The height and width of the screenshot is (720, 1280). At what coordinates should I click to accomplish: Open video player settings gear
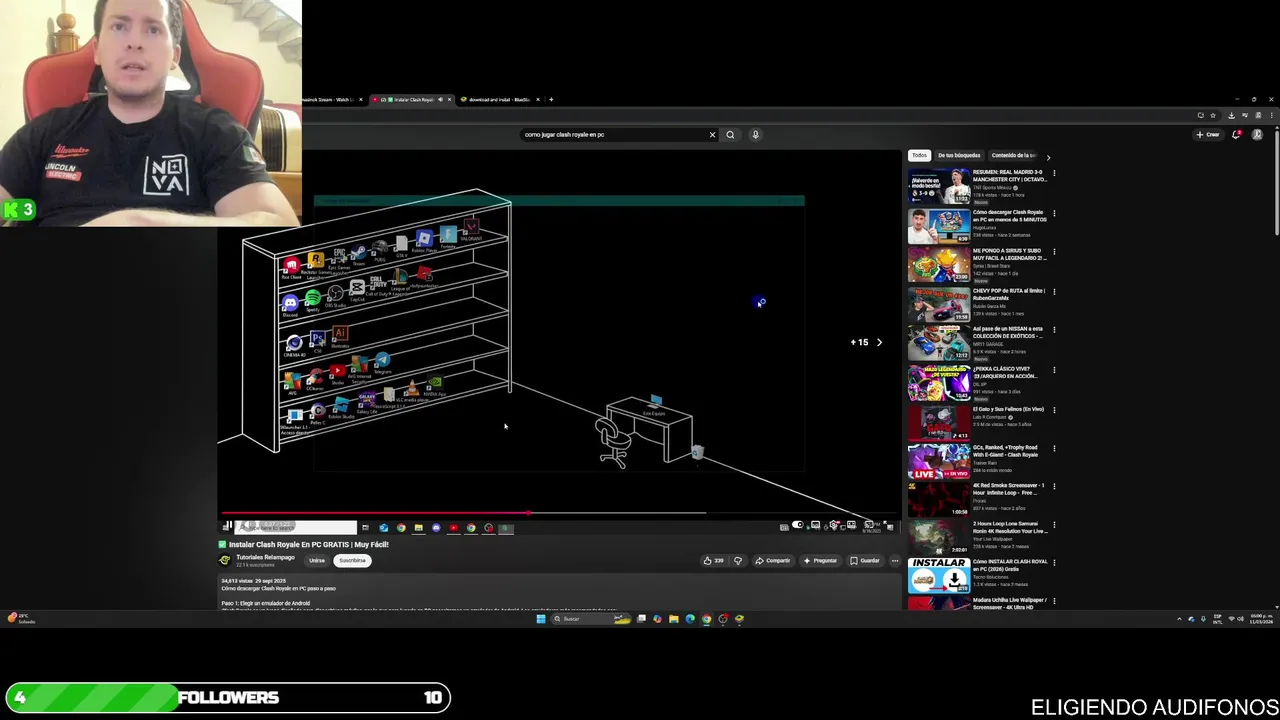[x=833, y=525]
